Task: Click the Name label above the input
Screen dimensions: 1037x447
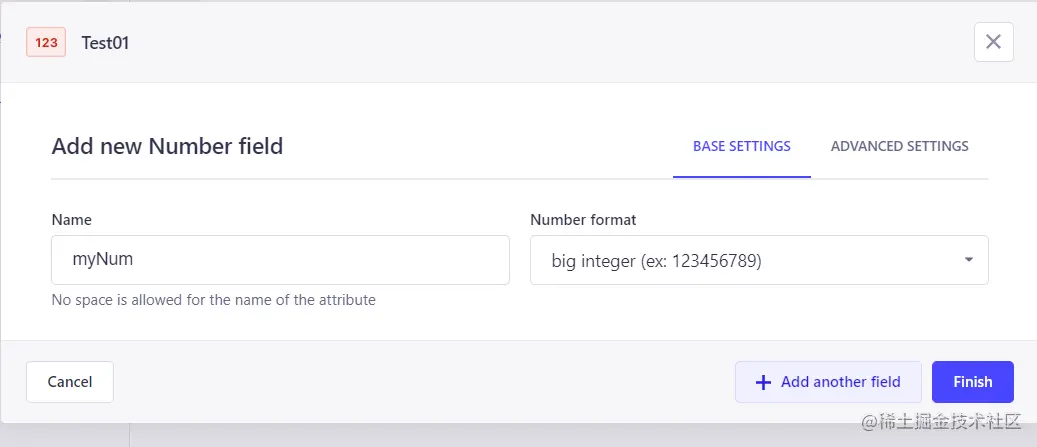Action: (x=71, y=220)
